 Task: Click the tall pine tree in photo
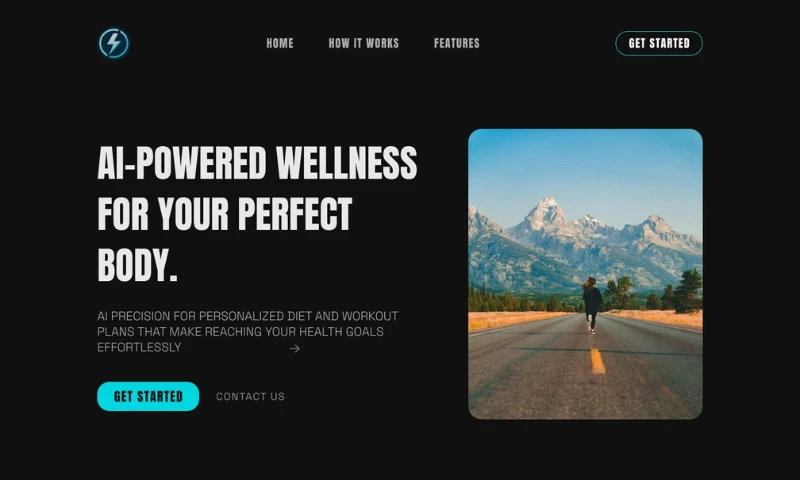pyautogui.click(x=689, y=291)
